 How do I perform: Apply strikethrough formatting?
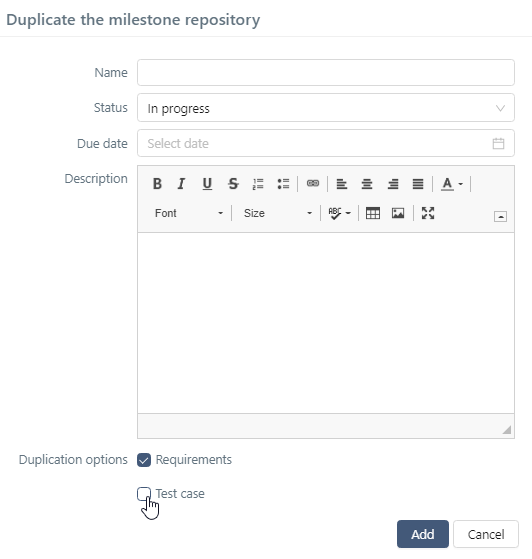pyautogui.click(x=233, y=184)
